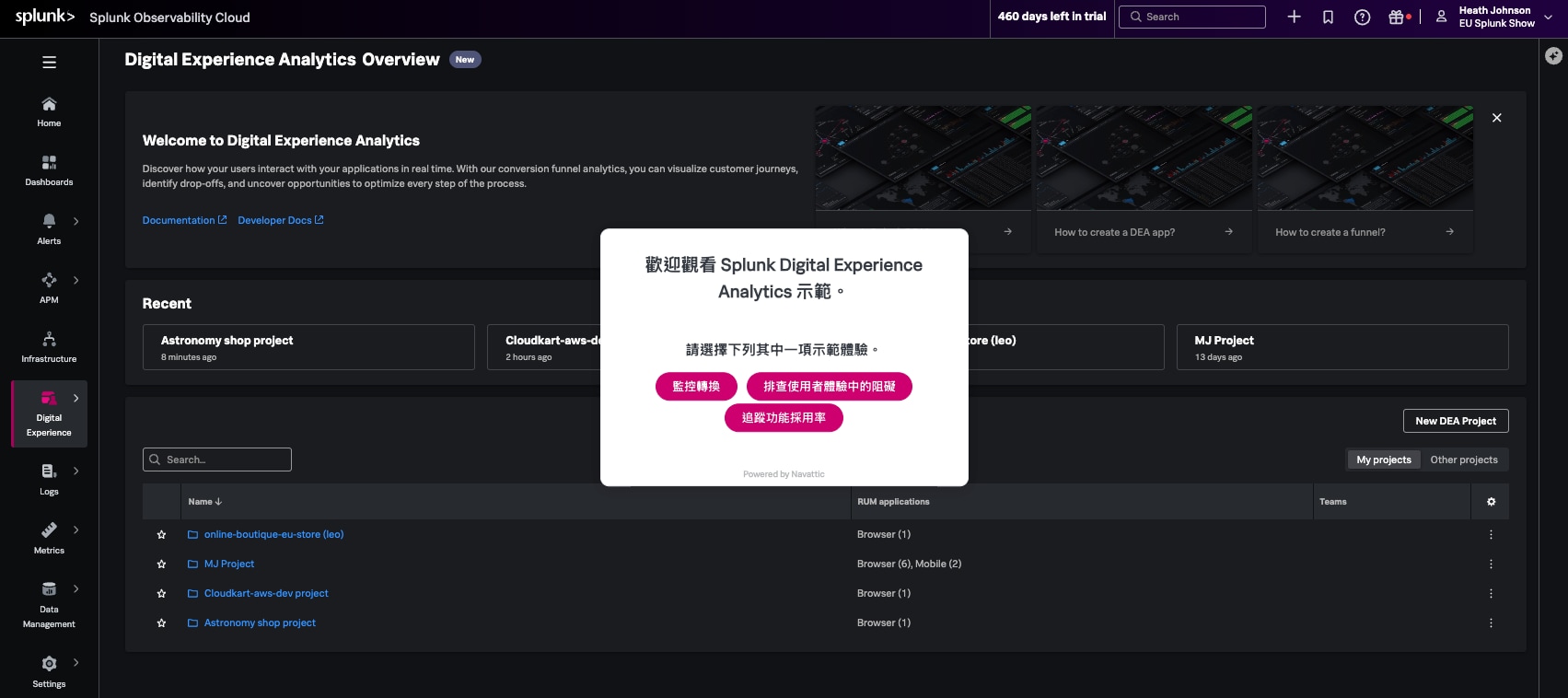Open table column settings gear
The image size is (1568, 698).
point(1492,502)
